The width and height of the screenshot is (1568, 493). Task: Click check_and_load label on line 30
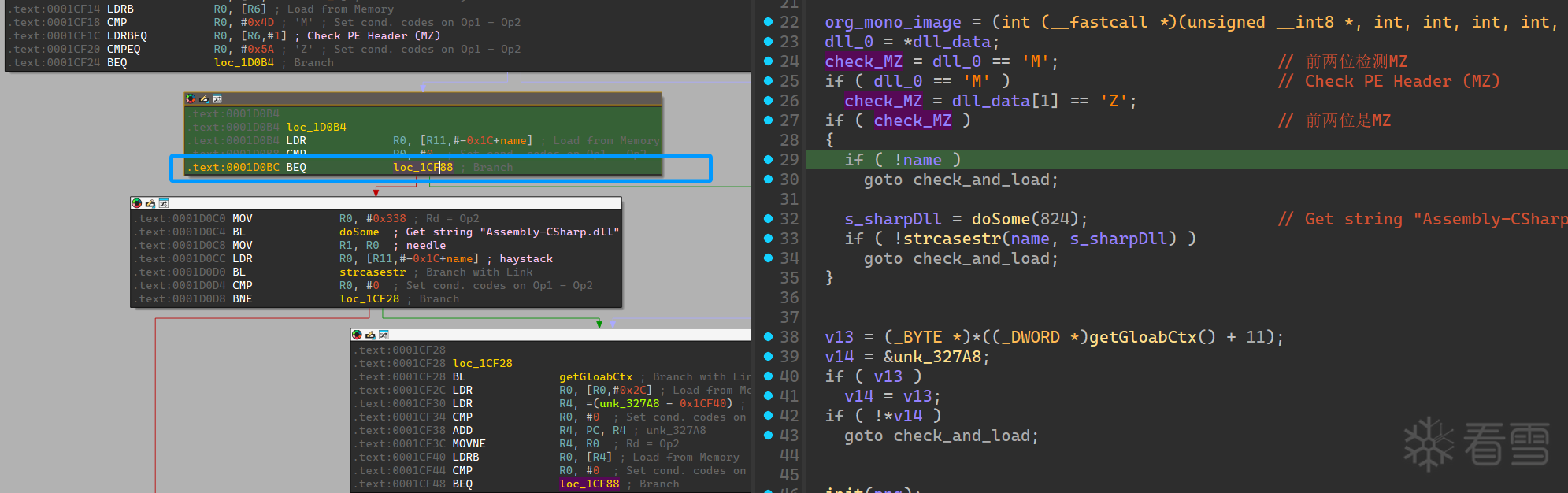coord(981,180)
